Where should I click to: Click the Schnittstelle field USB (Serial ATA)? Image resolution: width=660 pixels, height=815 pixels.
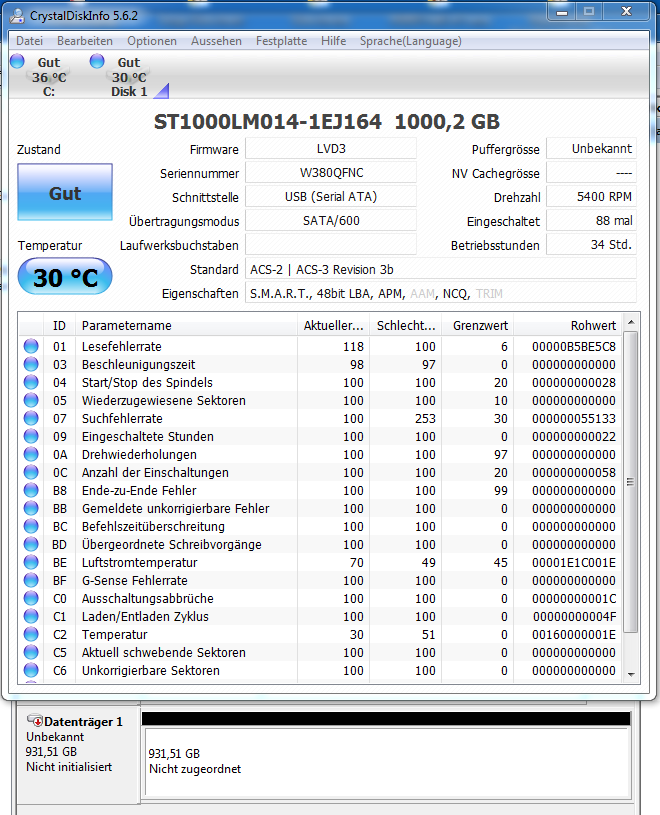[x=331, y=196]
